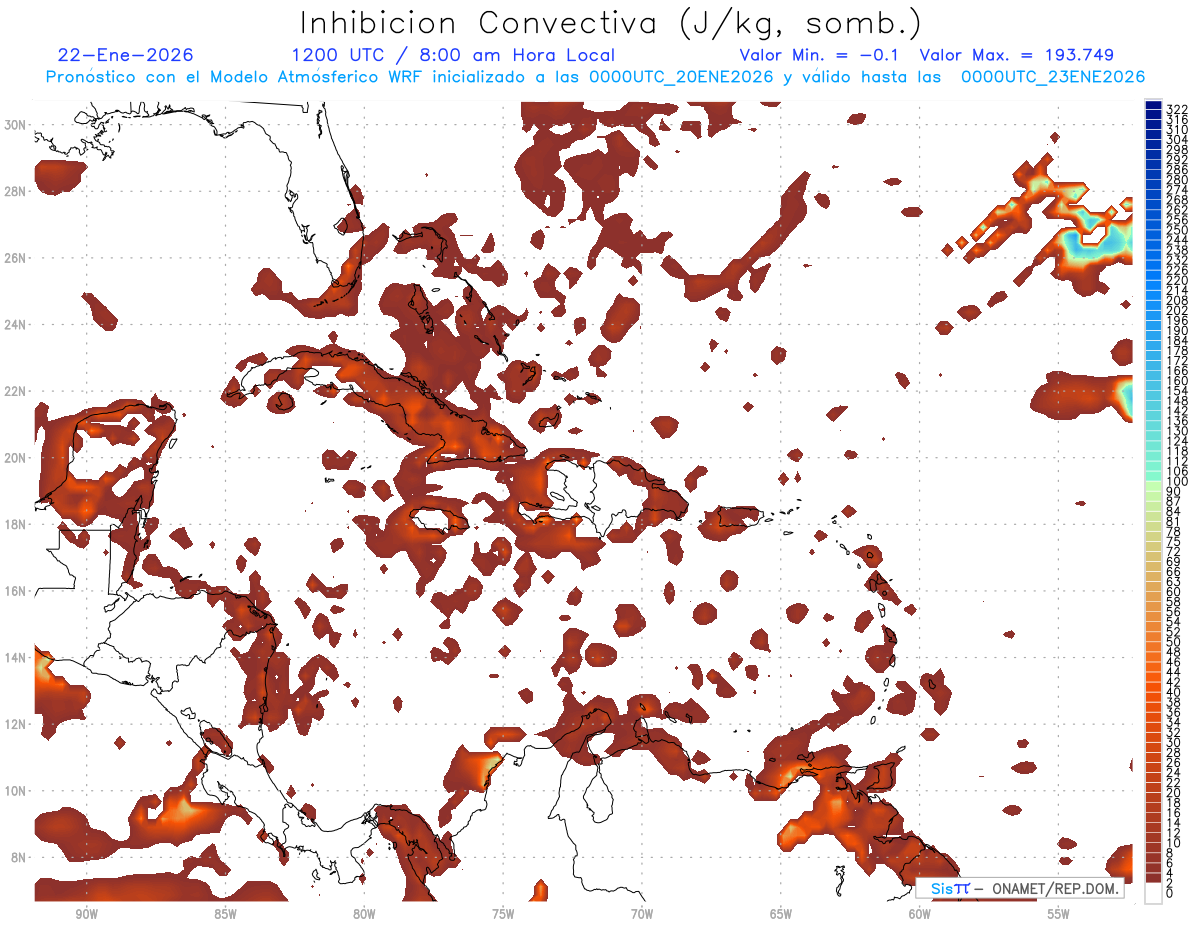Click the 10N latitude label

[16, 791]
